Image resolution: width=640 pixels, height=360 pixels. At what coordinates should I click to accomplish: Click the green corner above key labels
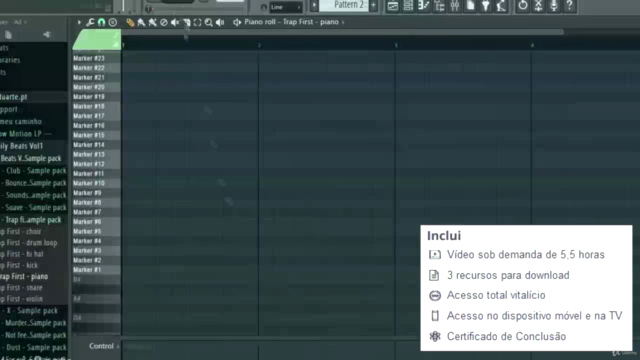pyautogui.click(x=96, y=40)
